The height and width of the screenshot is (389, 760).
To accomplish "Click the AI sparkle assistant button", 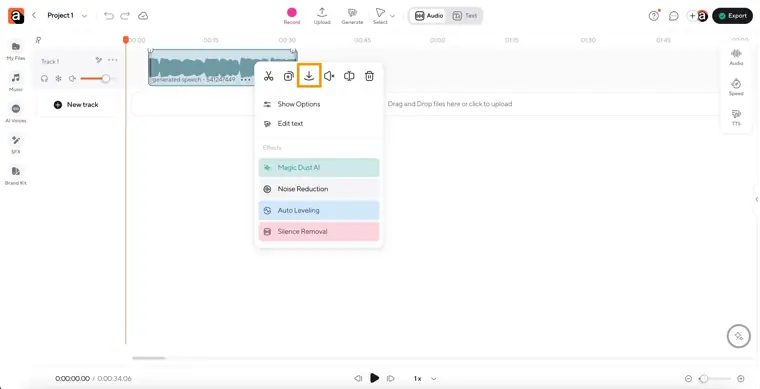I will pos(738,335).
